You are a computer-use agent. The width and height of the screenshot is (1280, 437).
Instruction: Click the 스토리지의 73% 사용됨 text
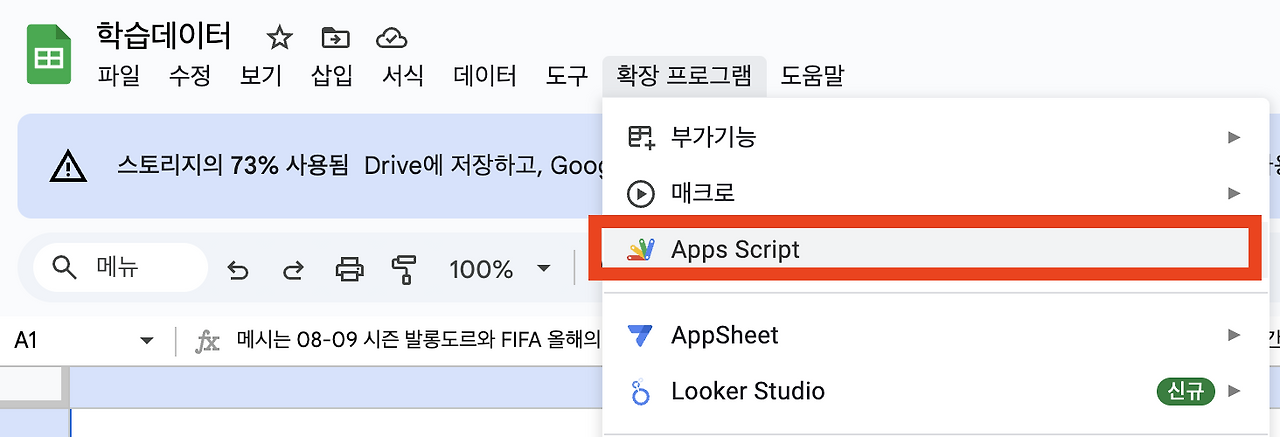point(231,165)
